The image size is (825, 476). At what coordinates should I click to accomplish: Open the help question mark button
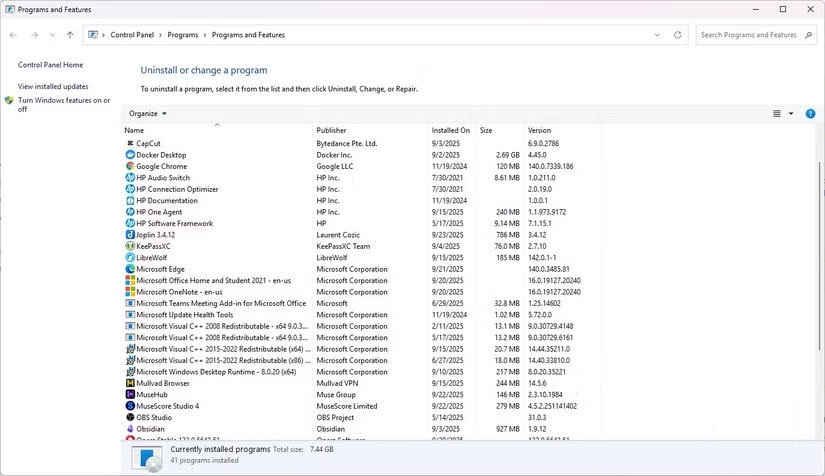tap(810, 114)
